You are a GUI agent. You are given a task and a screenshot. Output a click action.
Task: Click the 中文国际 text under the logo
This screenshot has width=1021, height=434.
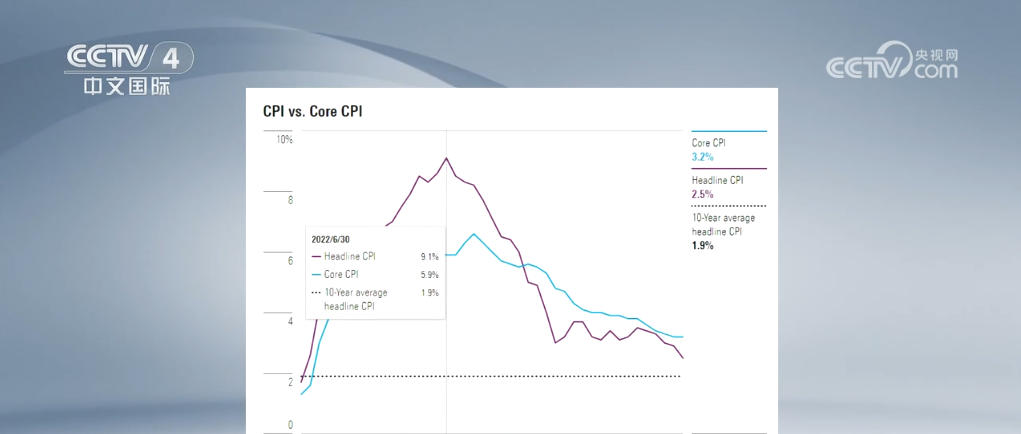[127, 87]
